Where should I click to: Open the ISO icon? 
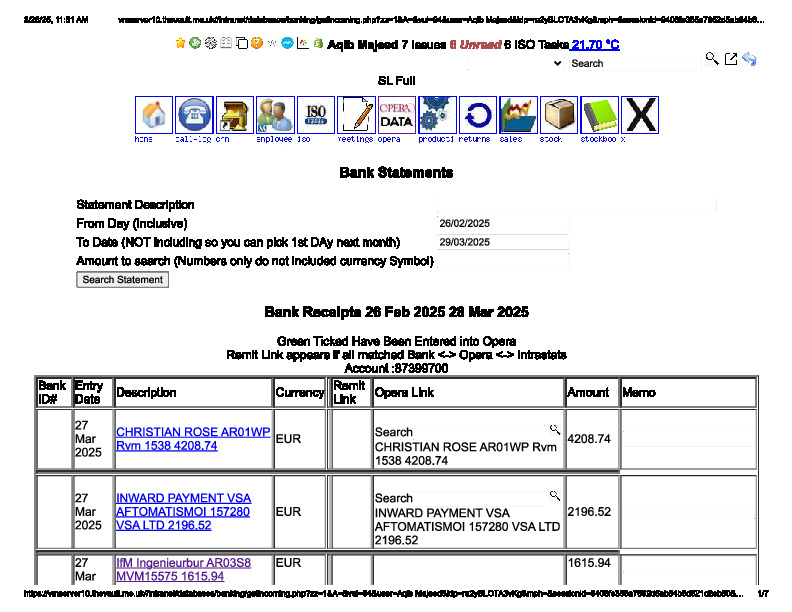pos(316,115)
